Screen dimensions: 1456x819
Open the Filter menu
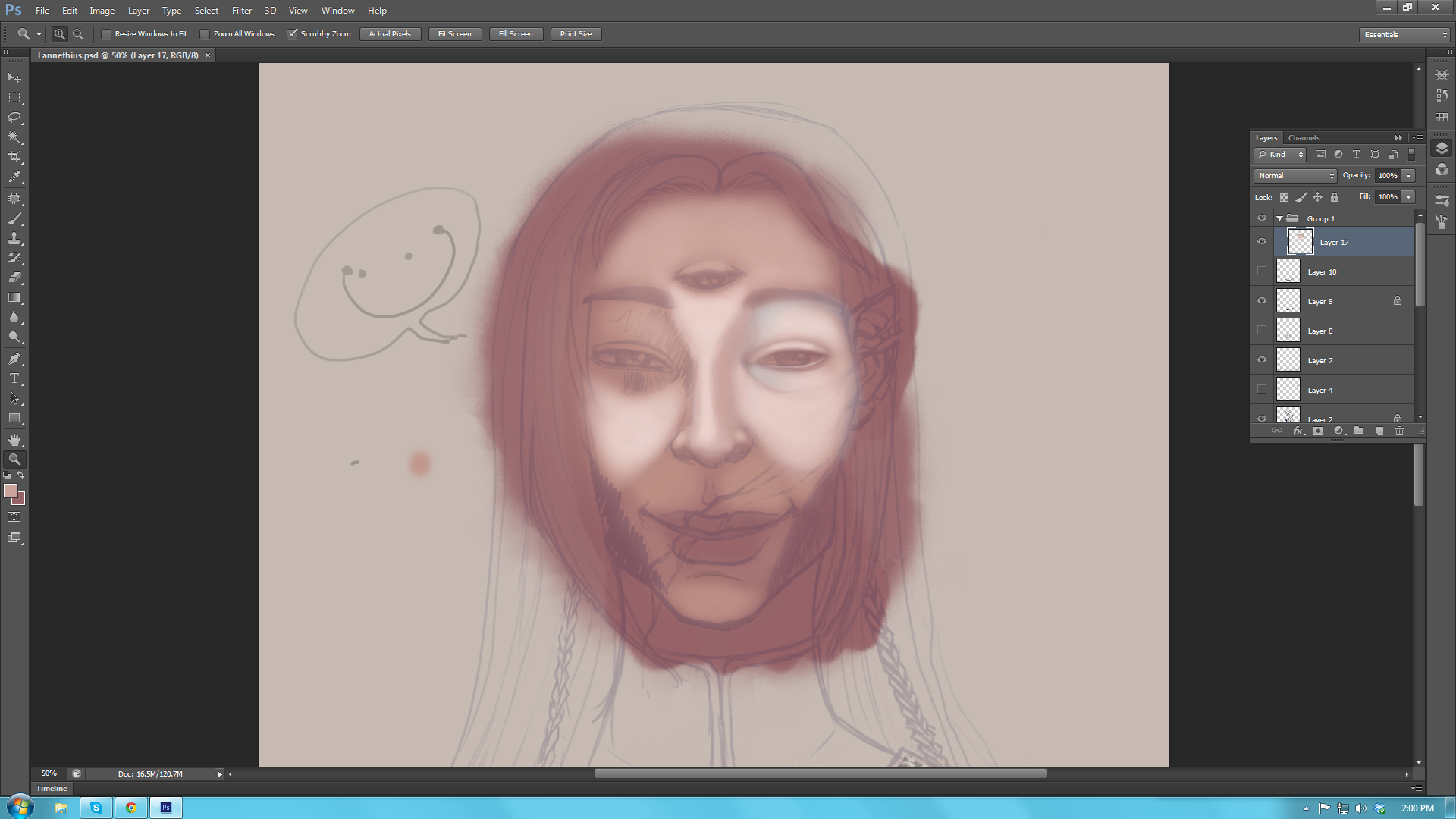[241, 11]
